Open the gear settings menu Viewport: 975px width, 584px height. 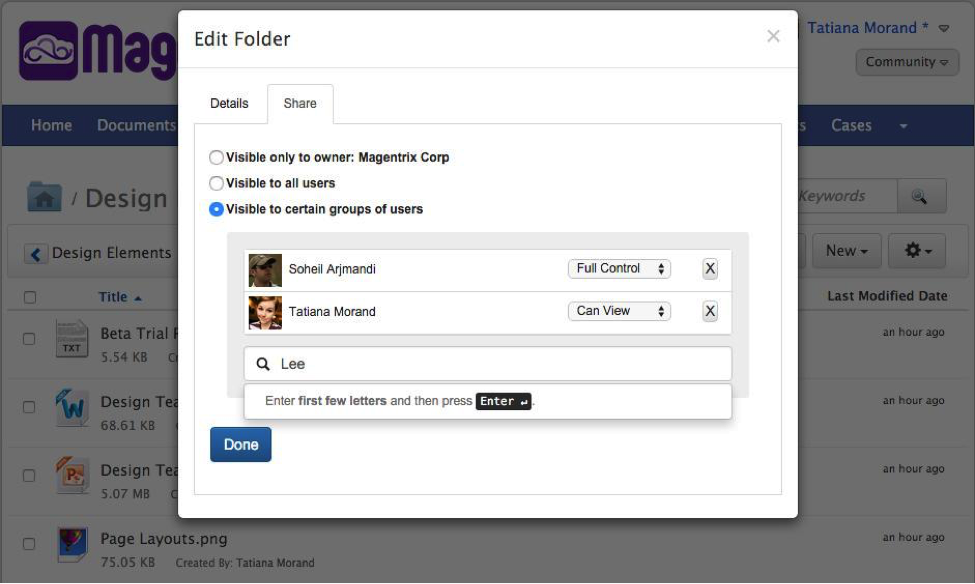tap(917, 251)
